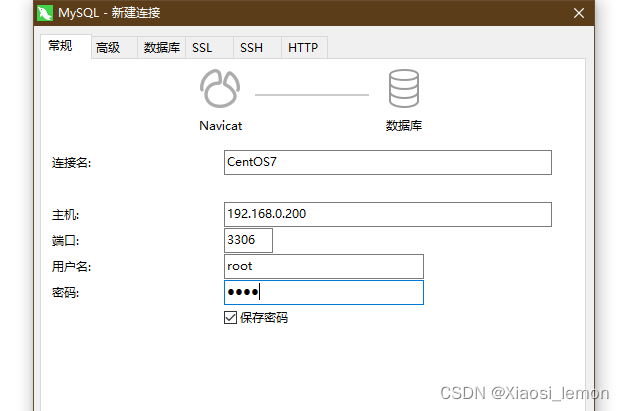Screen dimensions: 624x411
Task: Click the 用户名 label
Action: [71, 267]
